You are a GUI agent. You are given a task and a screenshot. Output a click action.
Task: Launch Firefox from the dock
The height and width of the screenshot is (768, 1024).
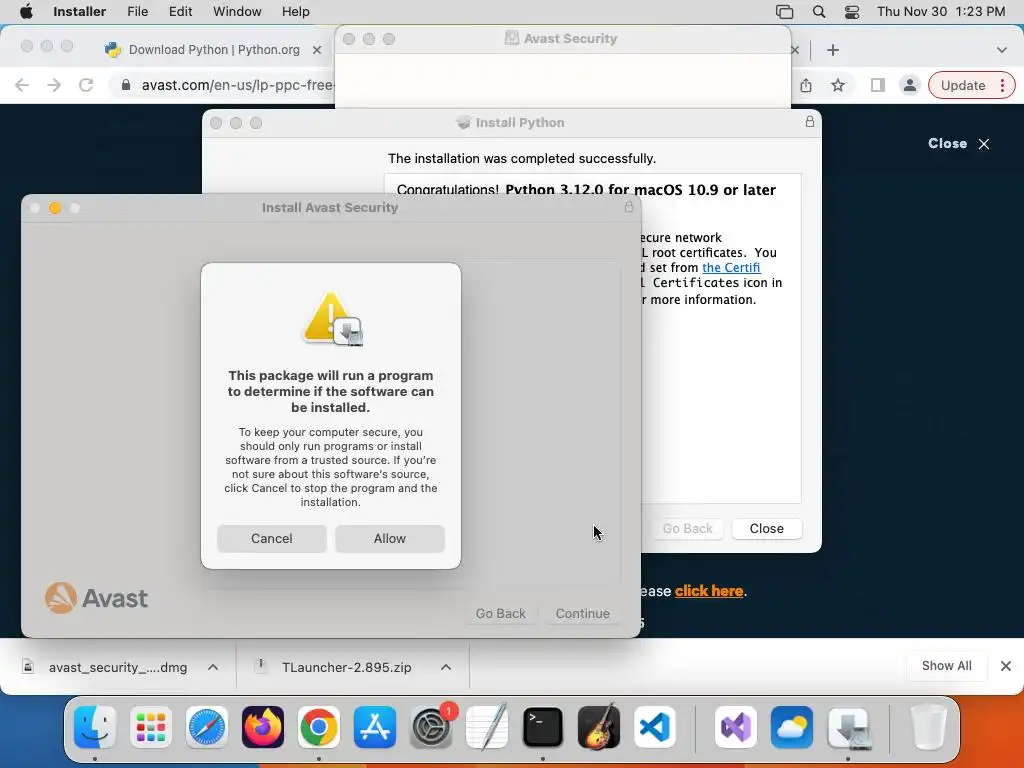(x=263, y=727)
